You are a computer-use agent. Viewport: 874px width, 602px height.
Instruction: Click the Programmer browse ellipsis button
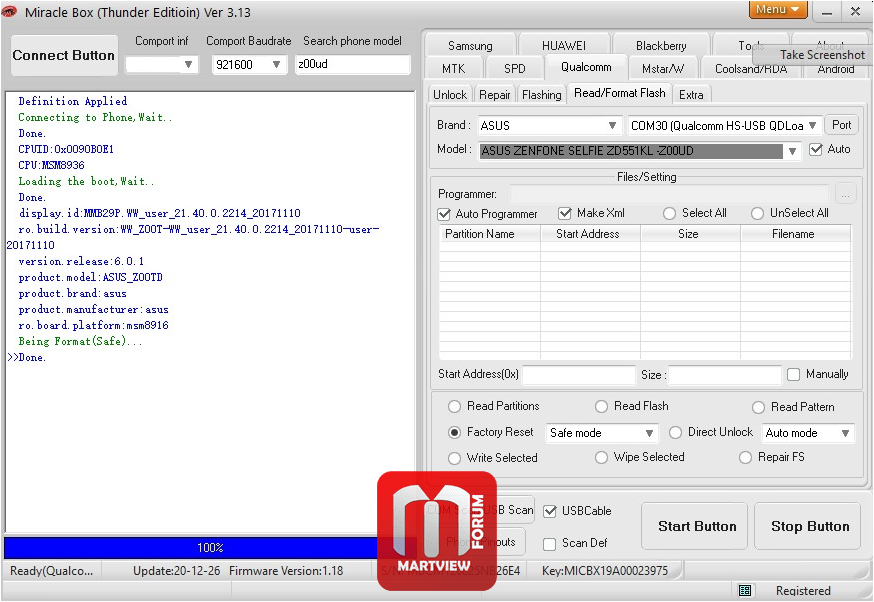pos(845,194)
